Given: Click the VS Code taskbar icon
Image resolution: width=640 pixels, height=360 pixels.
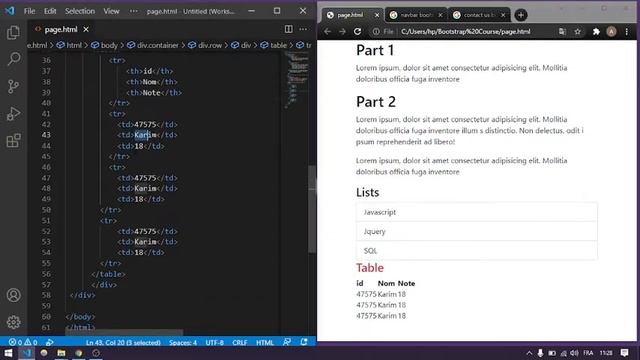Looking at the screenshot, I should coord(27,353).
